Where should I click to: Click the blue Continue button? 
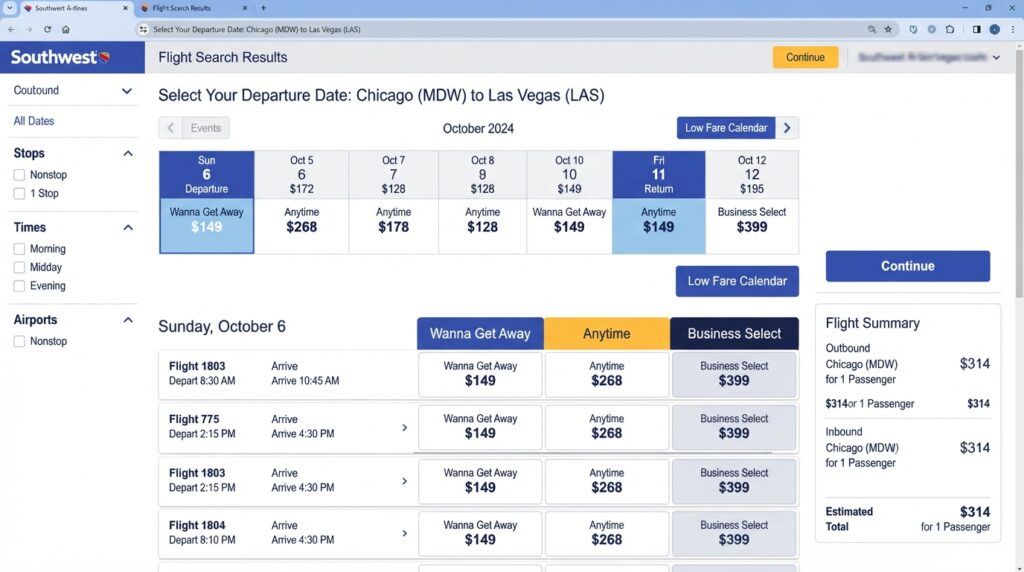tap(908, 266)
